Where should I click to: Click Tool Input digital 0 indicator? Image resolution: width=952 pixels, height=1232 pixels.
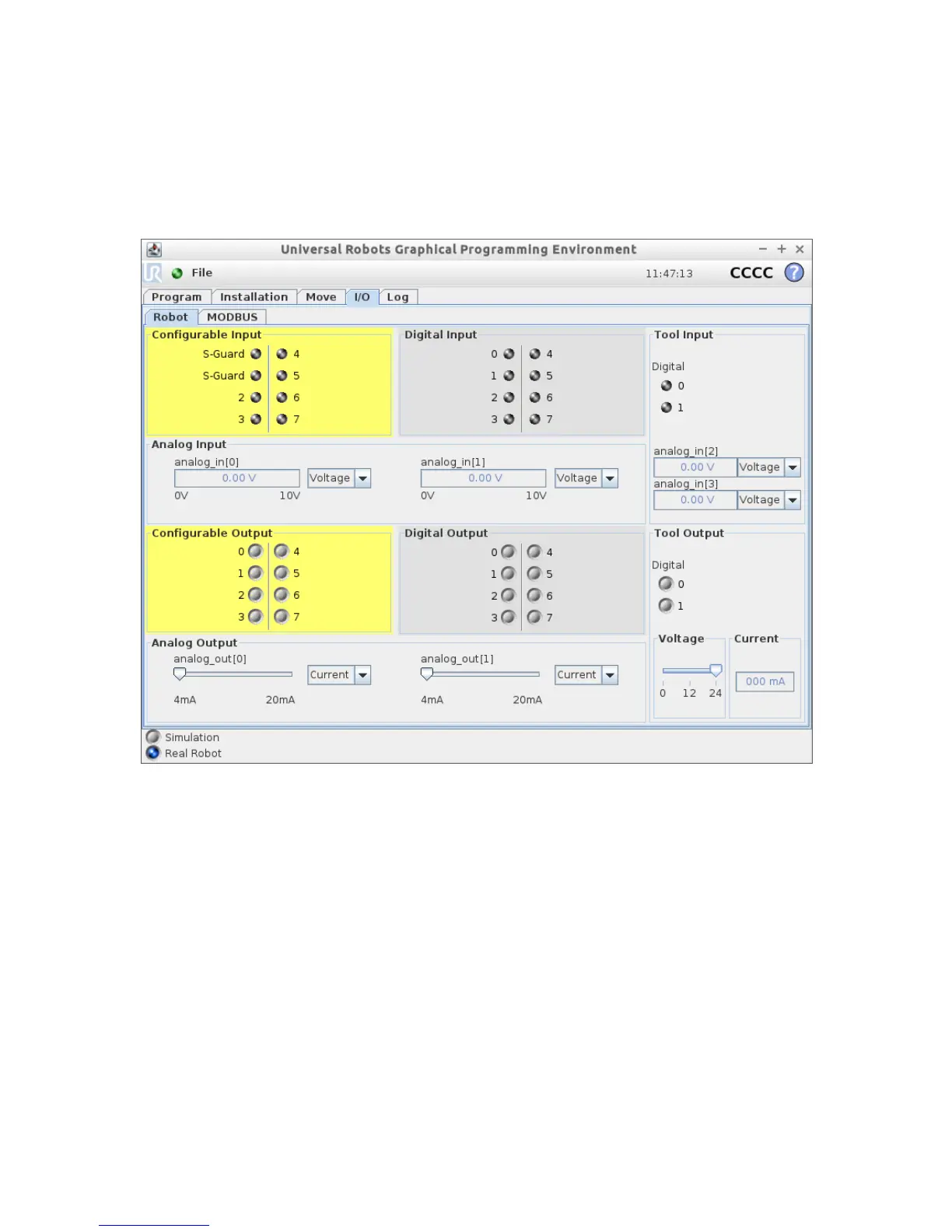tap(667, 386)
